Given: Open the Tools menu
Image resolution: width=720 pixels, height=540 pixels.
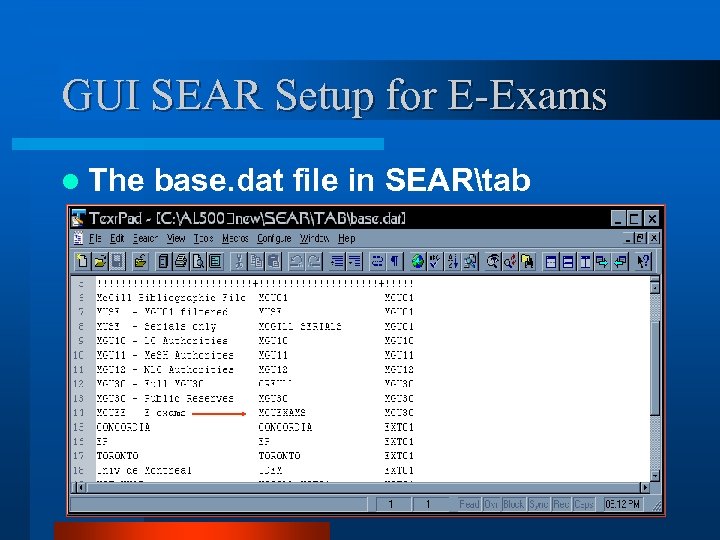Looking at the screenshot, I should click(x=203, y=238).
